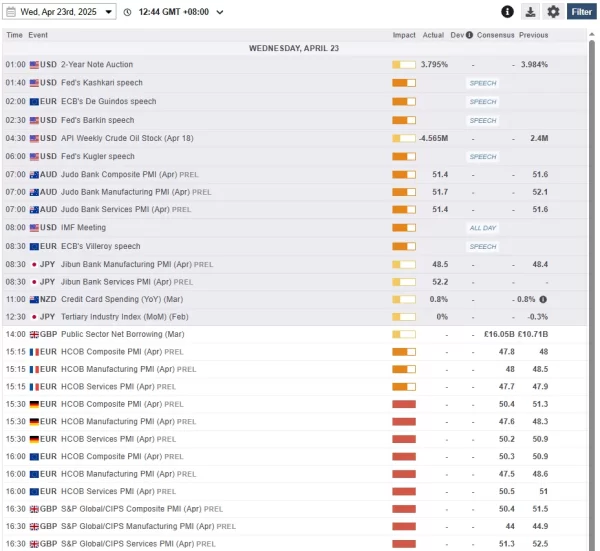Click the Consensus column header
The image size is (600, 551).
tap(496, 35)
